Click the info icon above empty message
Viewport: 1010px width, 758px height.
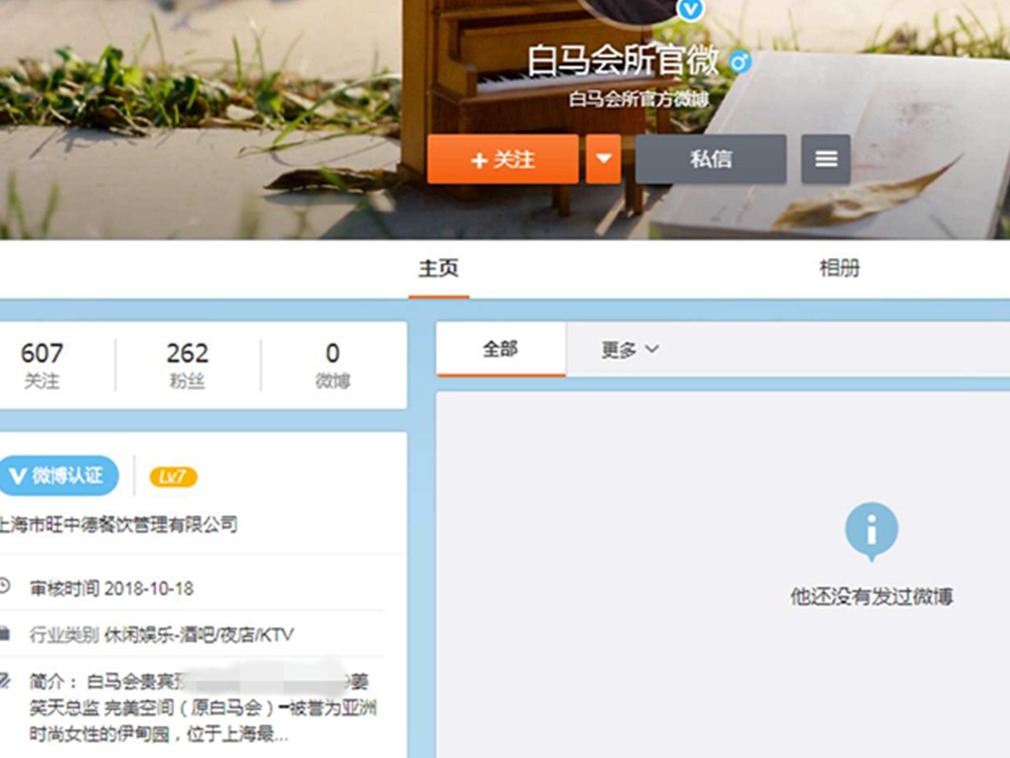point(872,531)
